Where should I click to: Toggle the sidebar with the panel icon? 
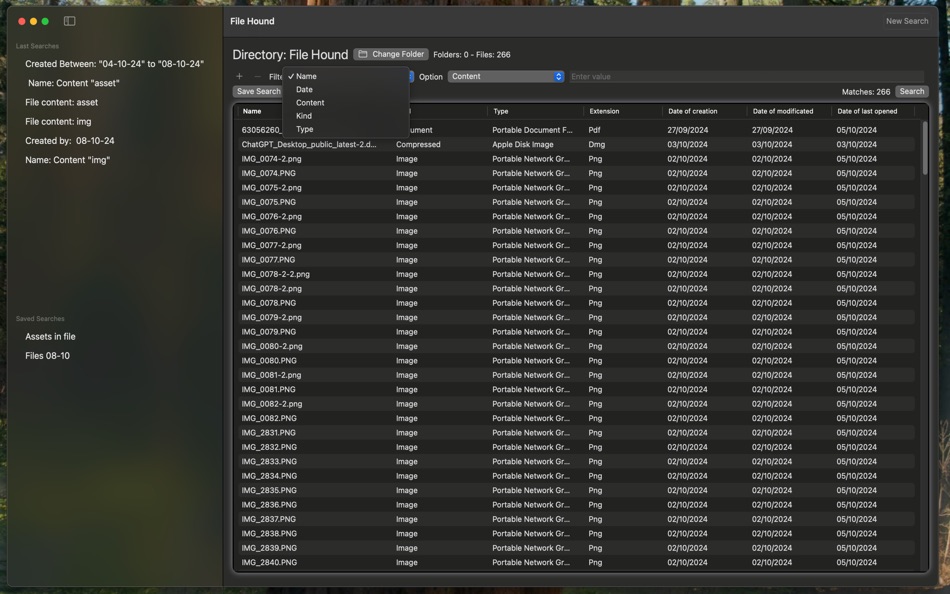pos(70,21)
